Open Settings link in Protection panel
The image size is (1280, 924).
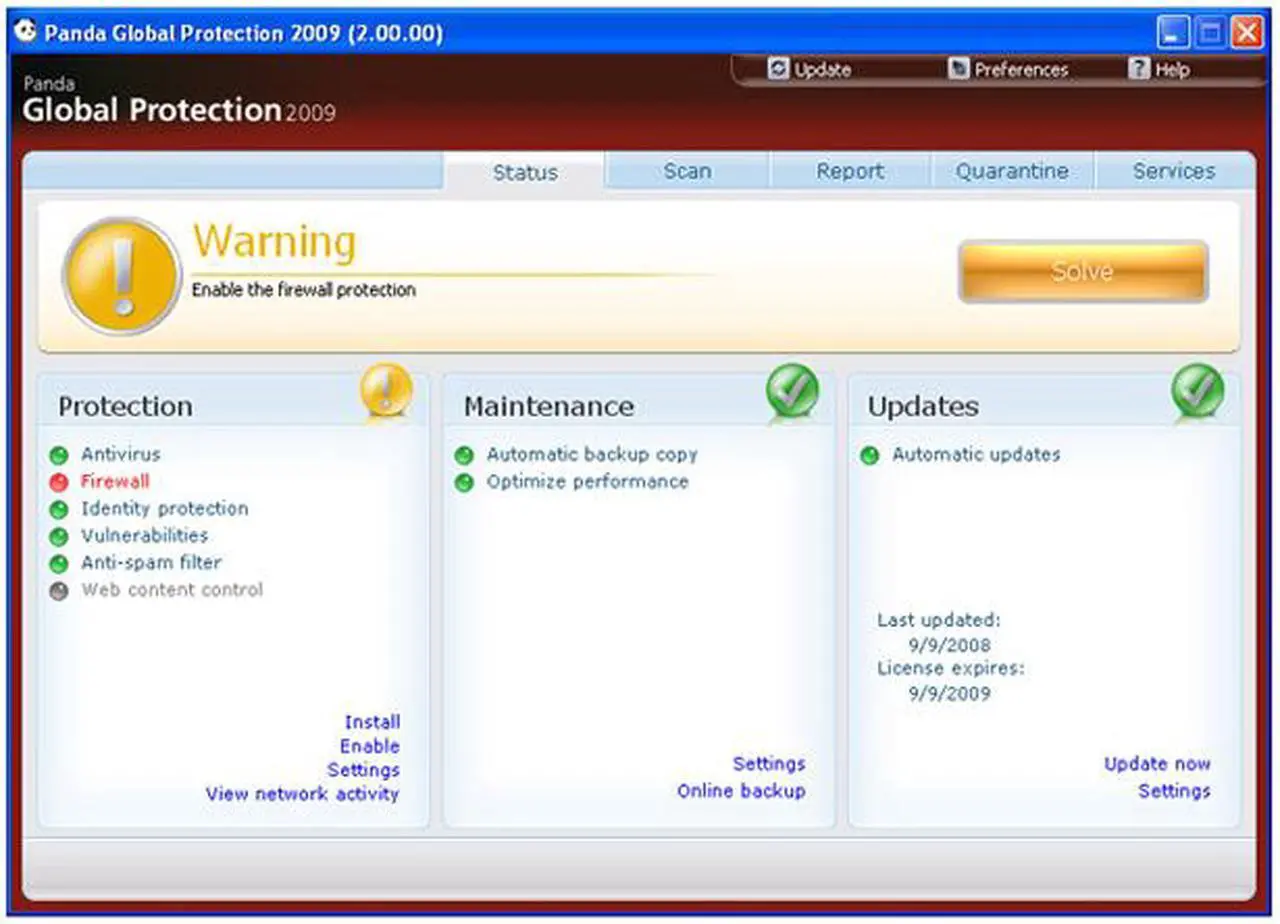click(x=364, y=770)
